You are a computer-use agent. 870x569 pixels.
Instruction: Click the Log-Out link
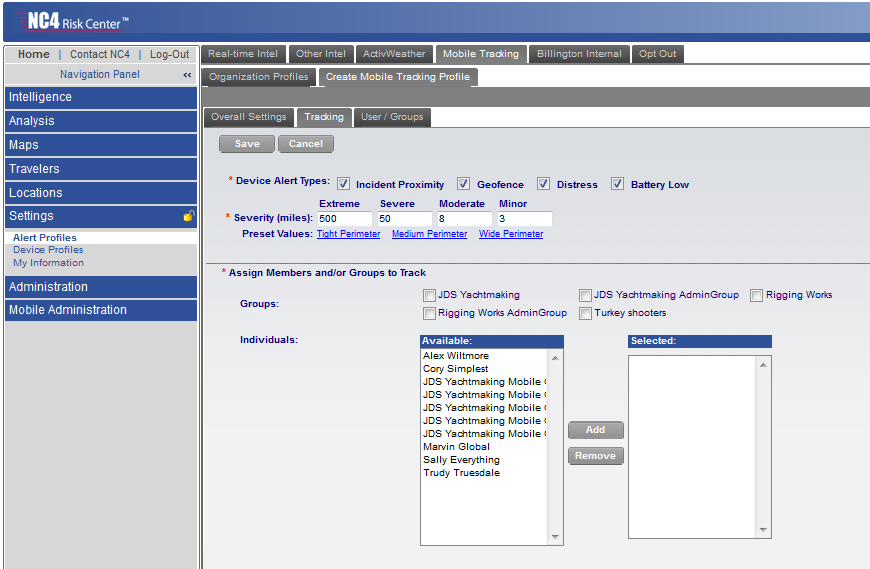tap(170, 54)
